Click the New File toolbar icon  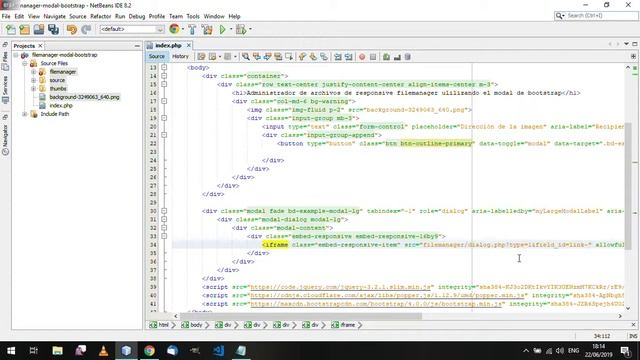[11, 29]
